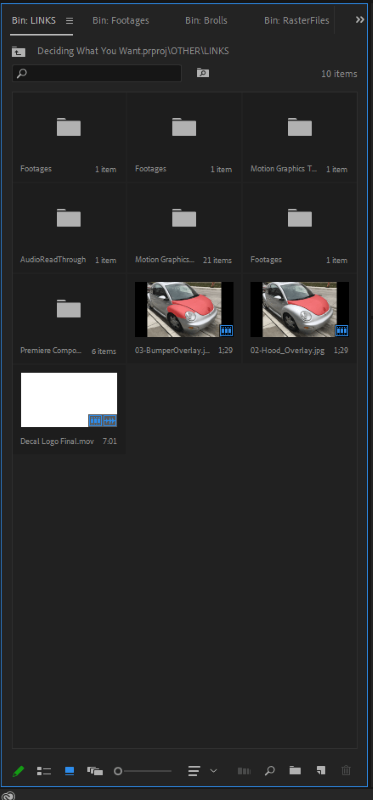Navigate up one bin level icon
373x800 pixels.
(x=18, y=51)
